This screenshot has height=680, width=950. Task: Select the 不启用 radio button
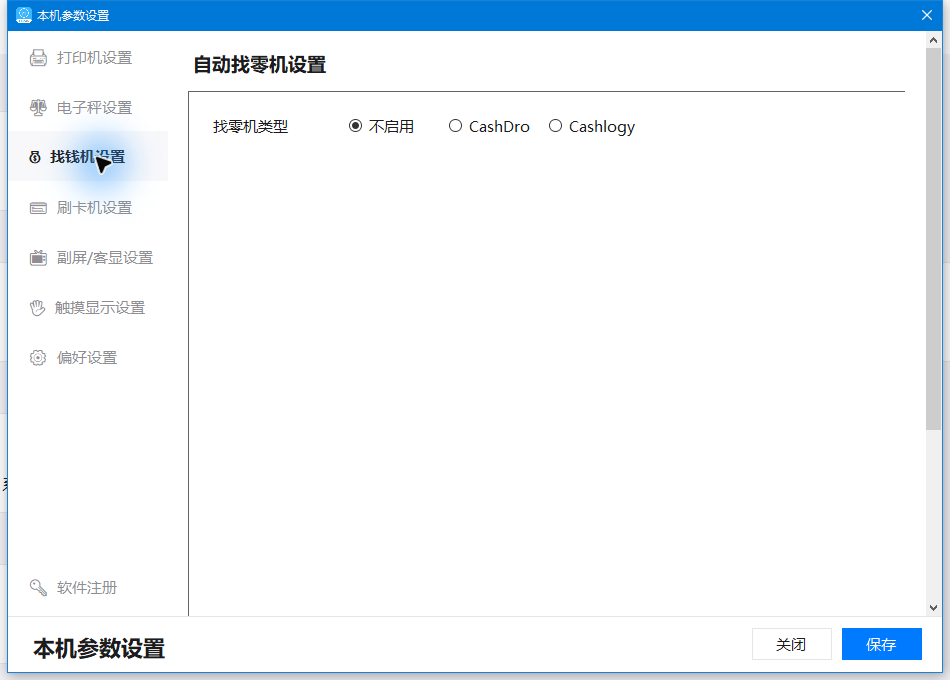[356, 126]
